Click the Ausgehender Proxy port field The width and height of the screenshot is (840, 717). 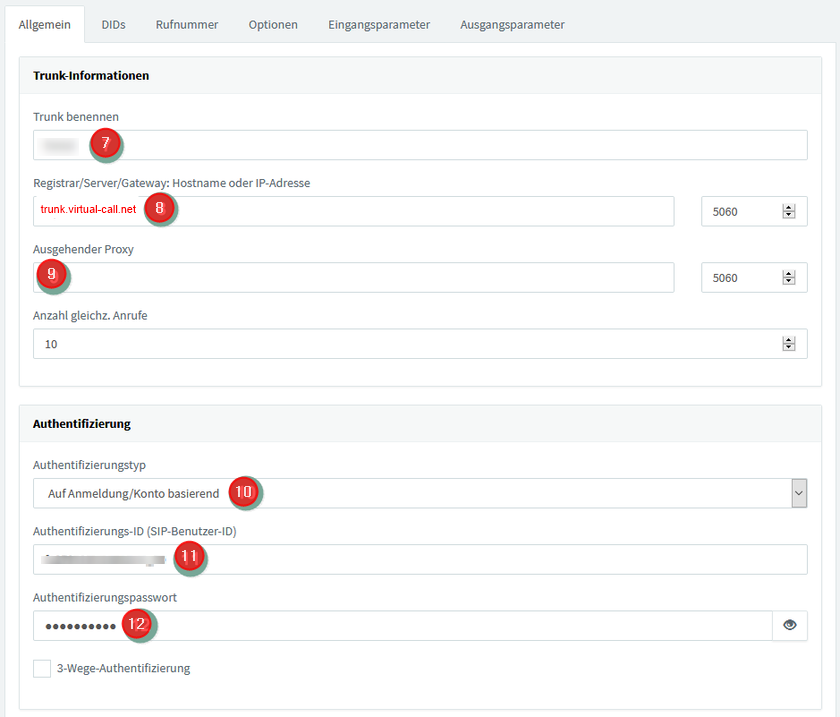pos(754,278)
